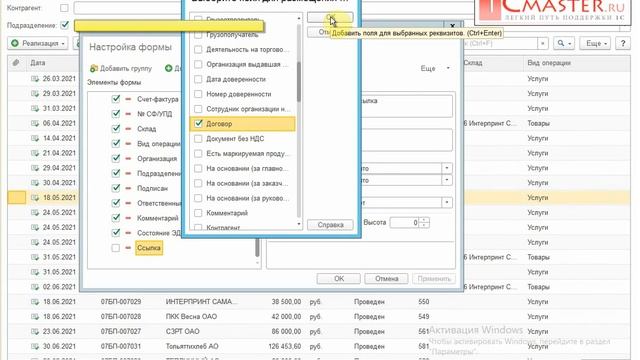Click the Добавить группу folder icon

(x=94, y=68)
